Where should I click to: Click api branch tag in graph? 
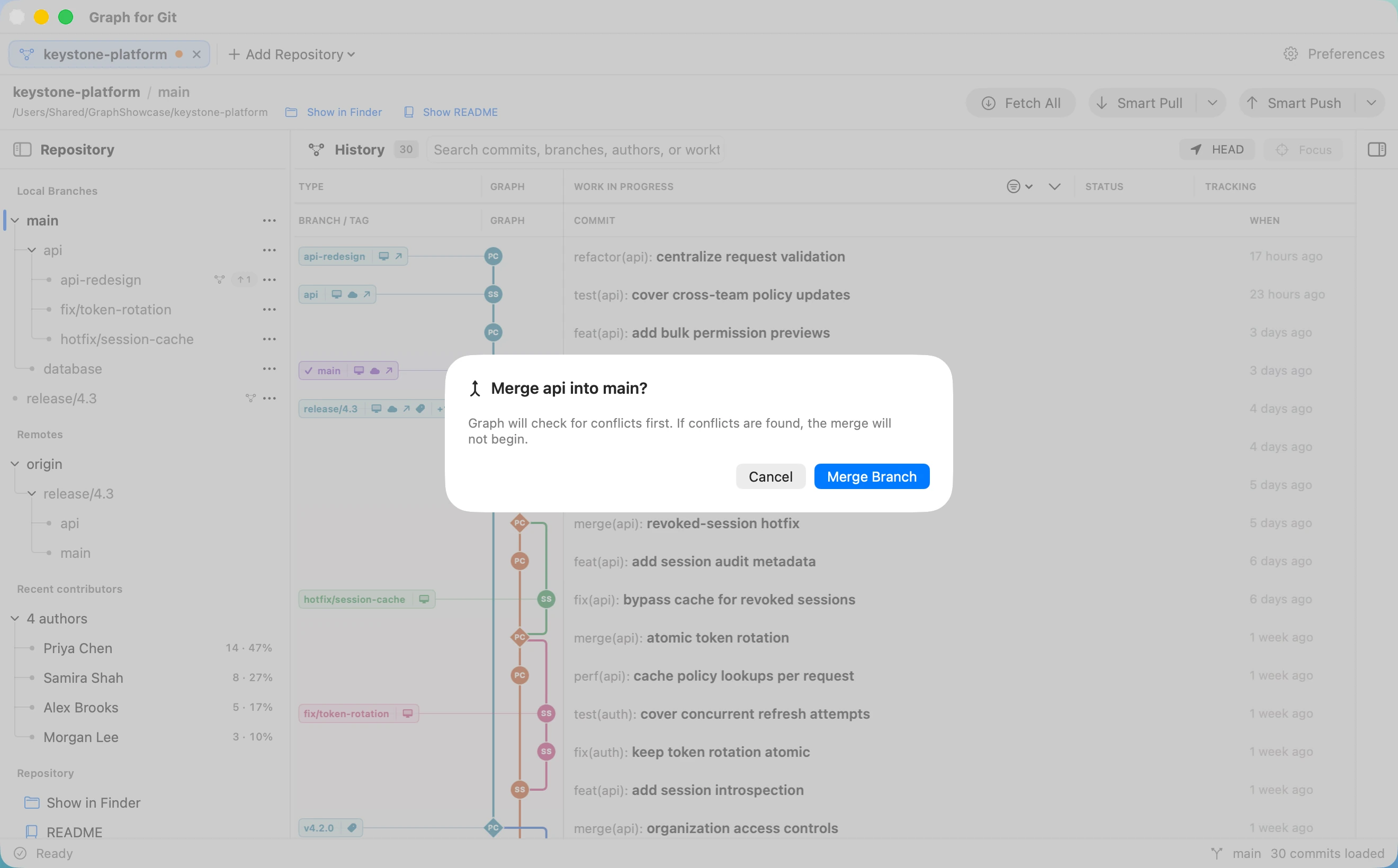337,295
